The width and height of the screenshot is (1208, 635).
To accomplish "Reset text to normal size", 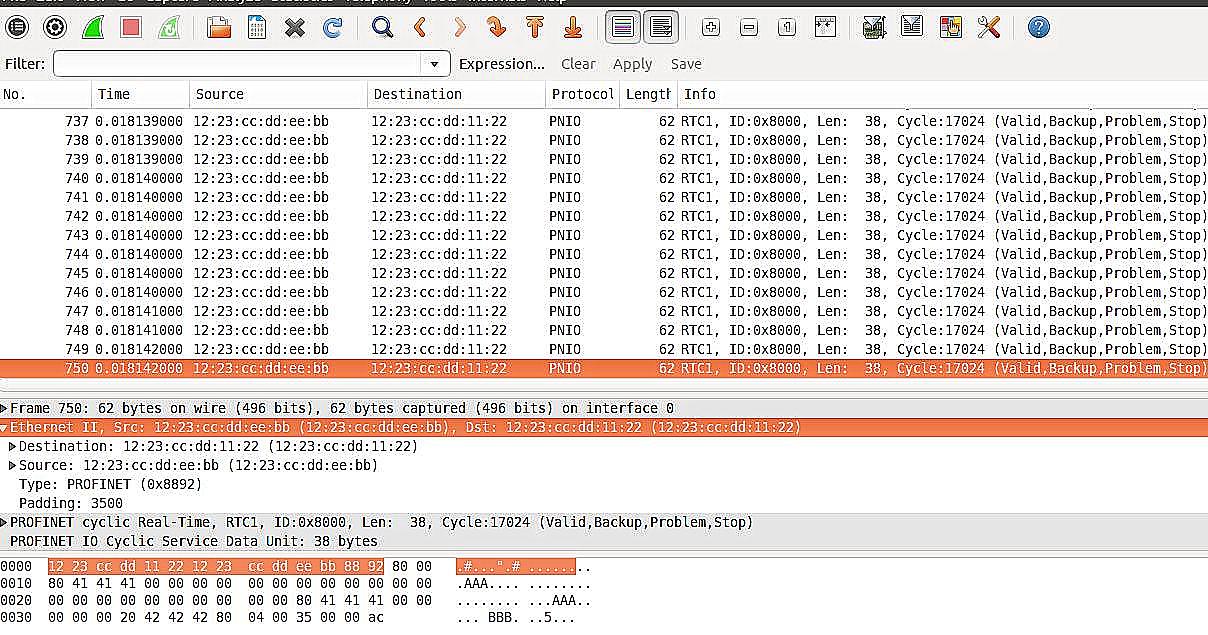I will pyautogui.click(x=787, y=27).
